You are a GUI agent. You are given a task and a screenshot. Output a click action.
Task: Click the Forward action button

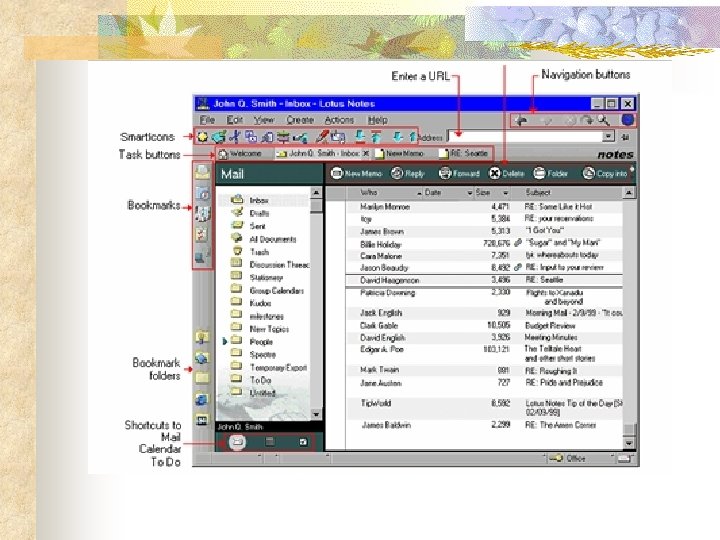point(459,173)
